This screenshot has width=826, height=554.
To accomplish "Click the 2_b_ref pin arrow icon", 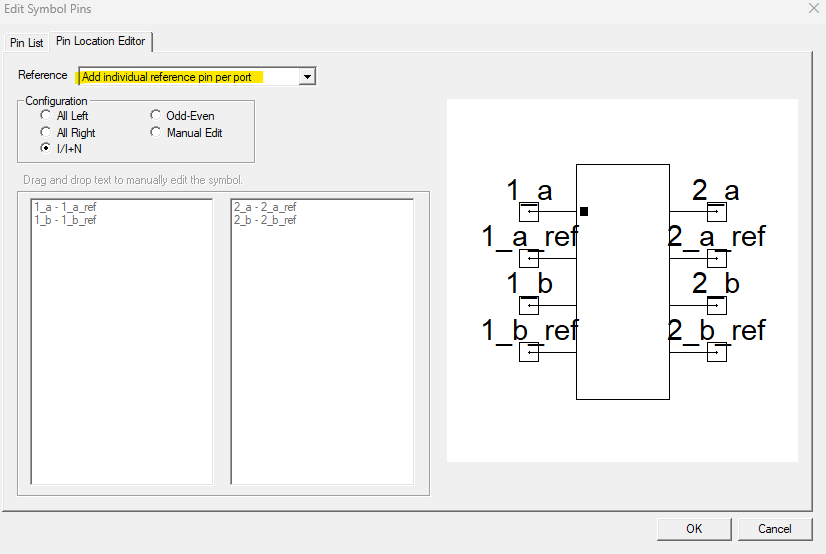I will [x=716, y=352].
